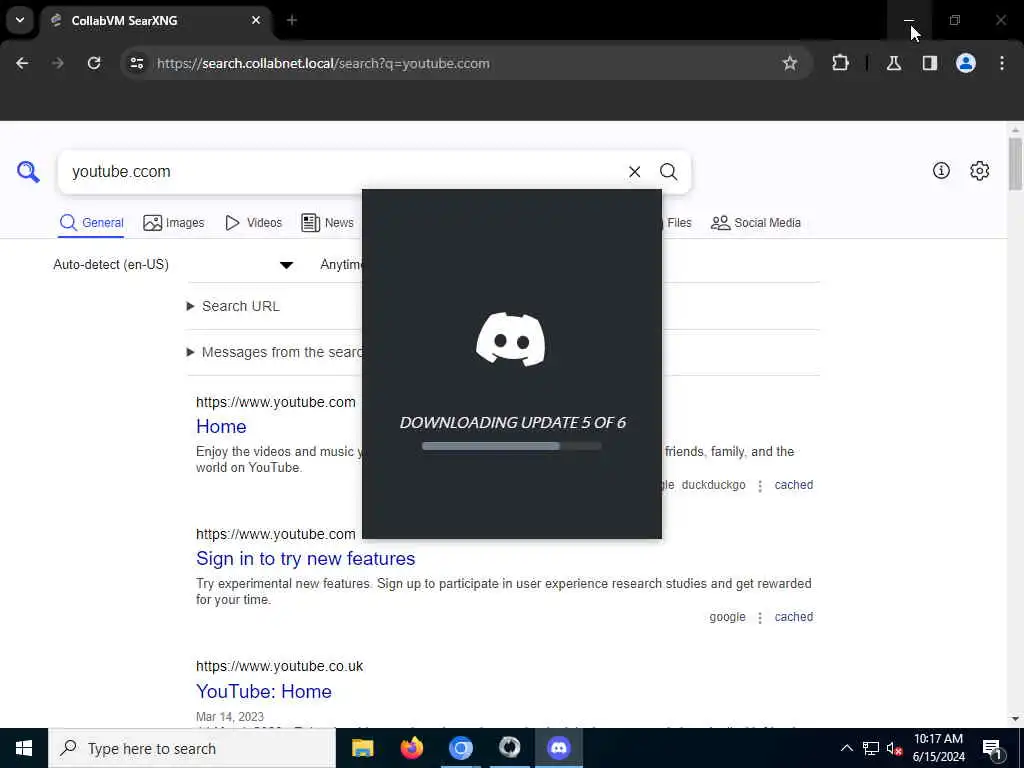Click the muted volume tray icon

[x=895, y=748]
